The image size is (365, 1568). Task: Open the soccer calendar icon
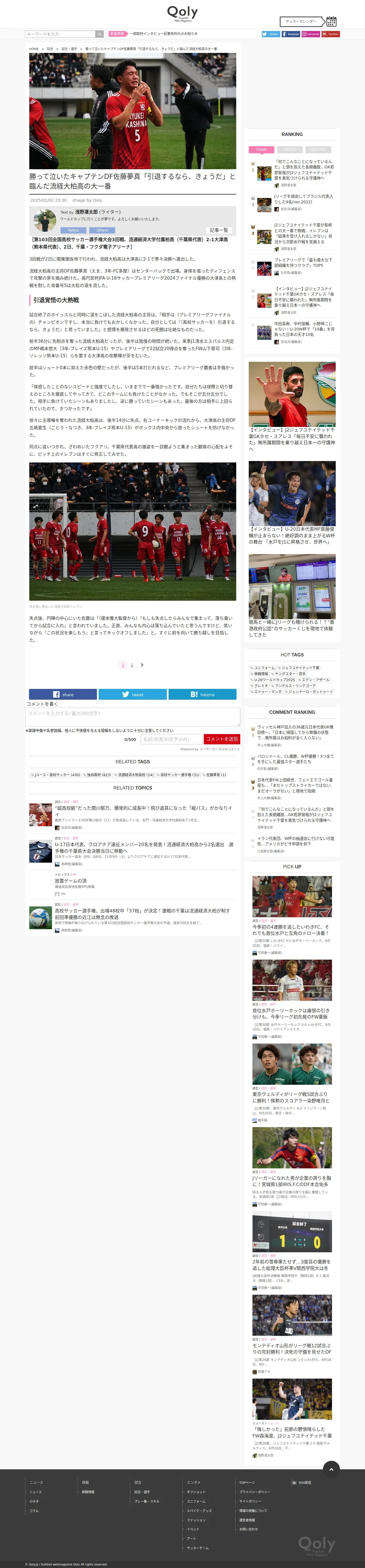pos(331,21)
